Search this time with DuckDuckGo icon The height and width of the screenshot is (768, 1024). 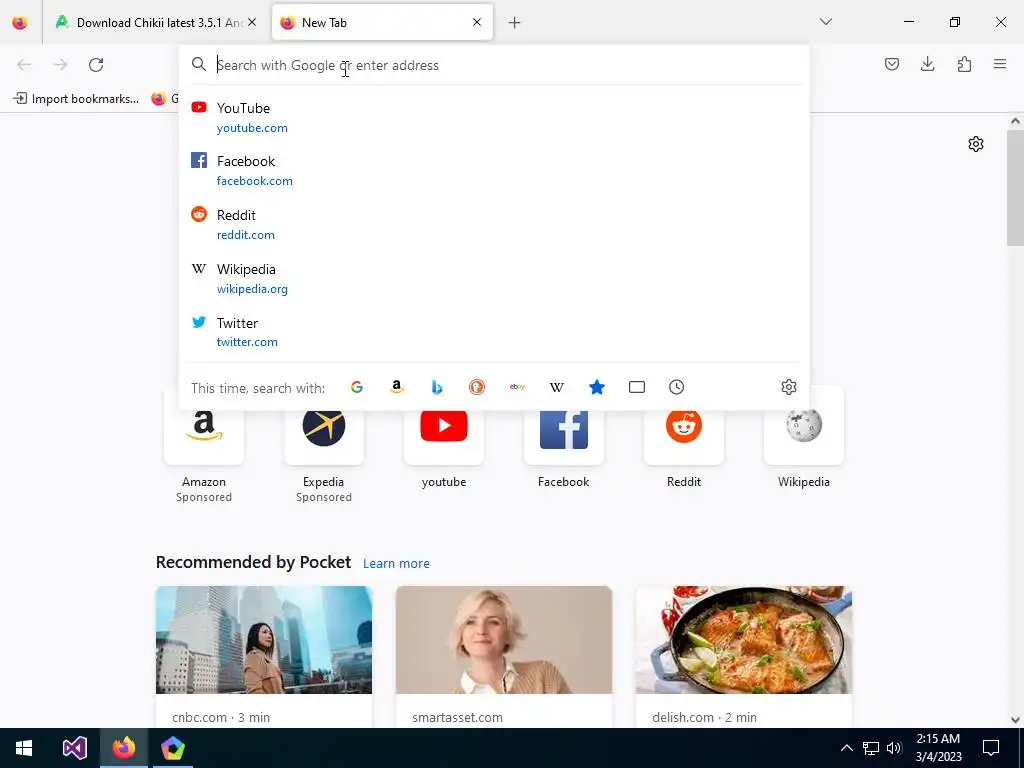point(477,387)
